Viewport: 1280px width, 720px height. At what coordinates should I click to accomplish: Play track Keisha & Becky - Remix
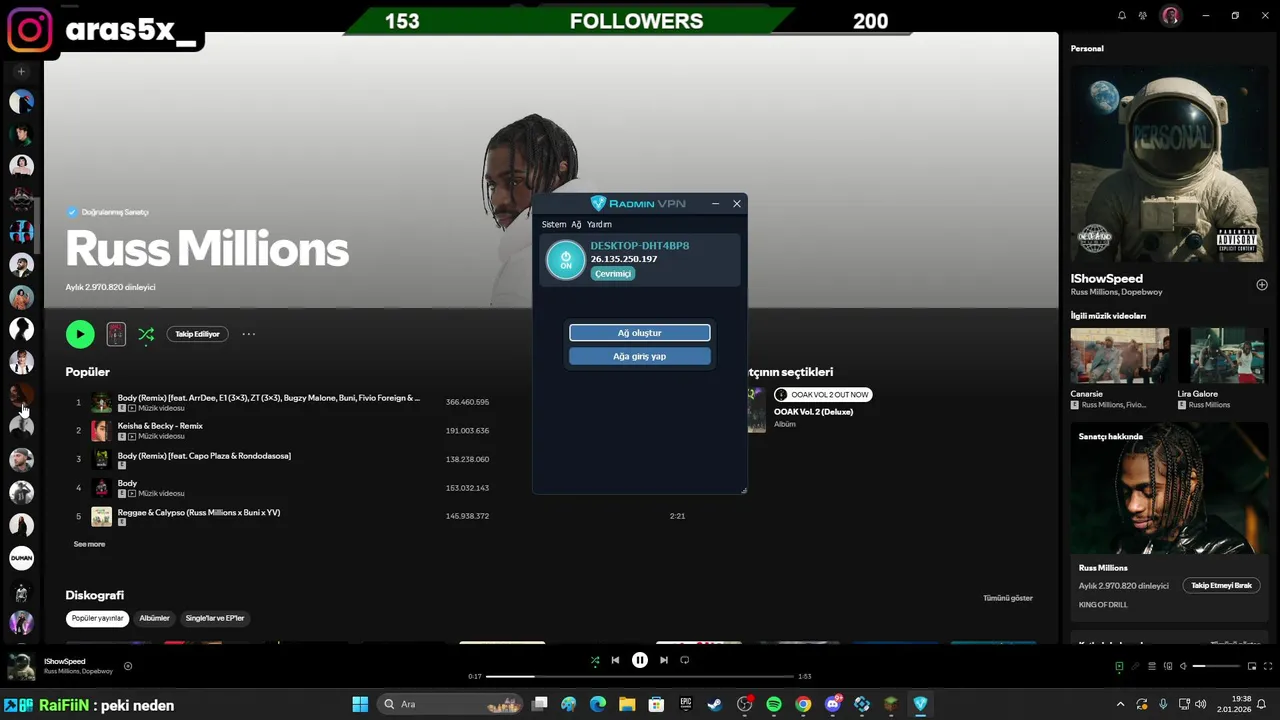tap(160, 426)
